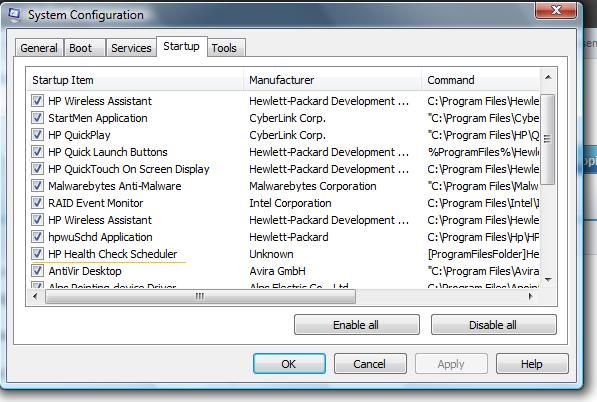The height and width of the screenshot is (402, 597).
Task: Uncheck the StartMen Application checkbox
Action: pos(37,118)
